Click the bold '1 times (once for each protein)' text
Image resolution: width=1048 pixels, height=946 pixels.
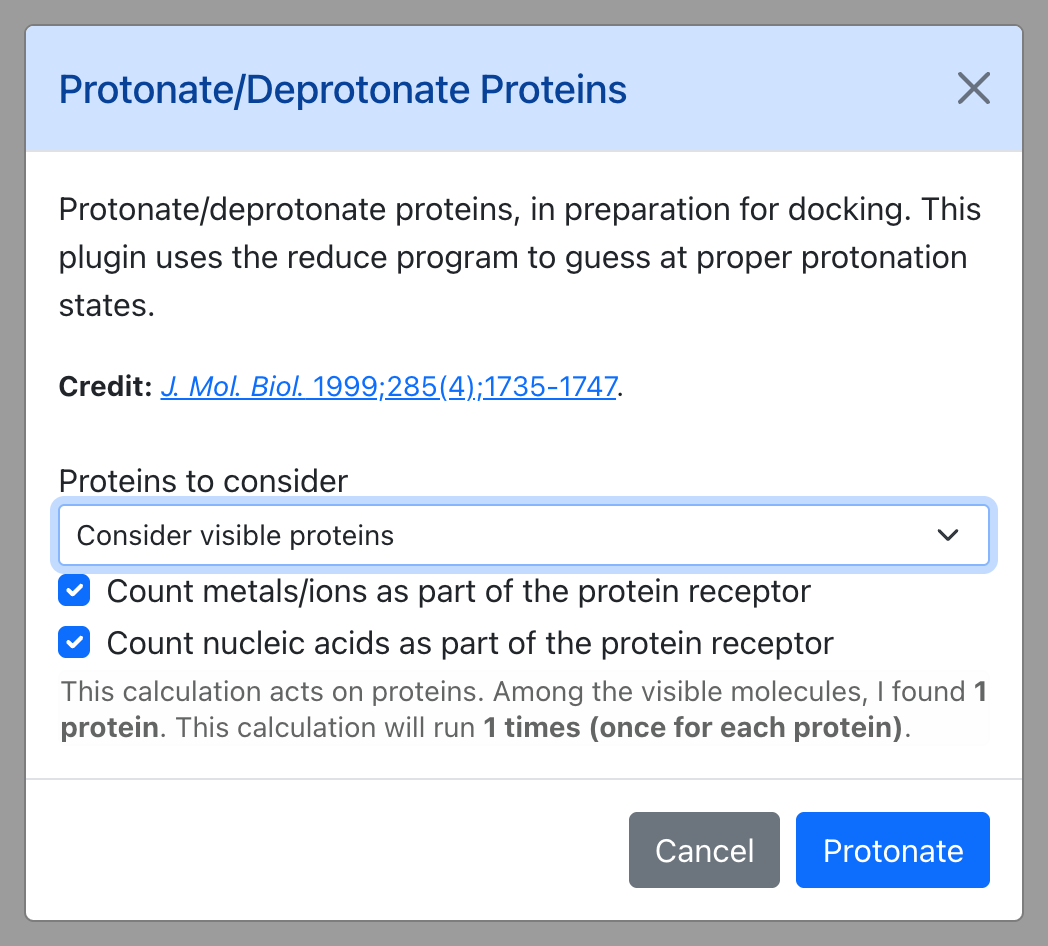(692, 727)
